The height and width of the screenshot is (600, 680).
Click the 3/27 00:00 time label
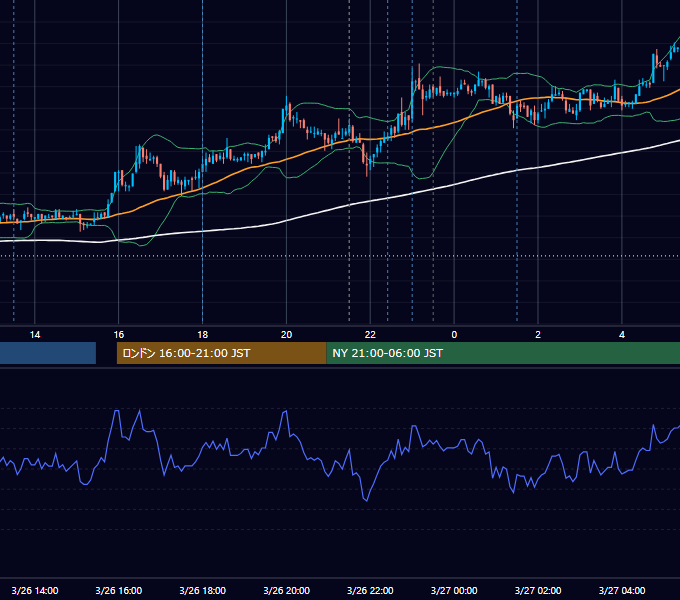click(454, 590)
